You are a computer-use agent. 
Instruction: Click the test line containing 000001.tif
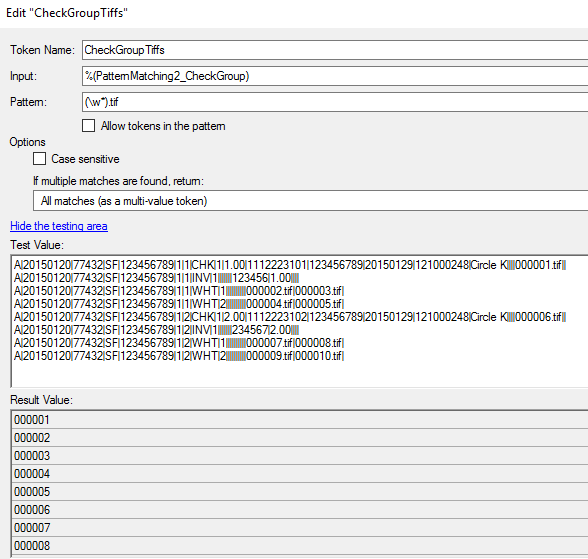(x=290, y=265)
